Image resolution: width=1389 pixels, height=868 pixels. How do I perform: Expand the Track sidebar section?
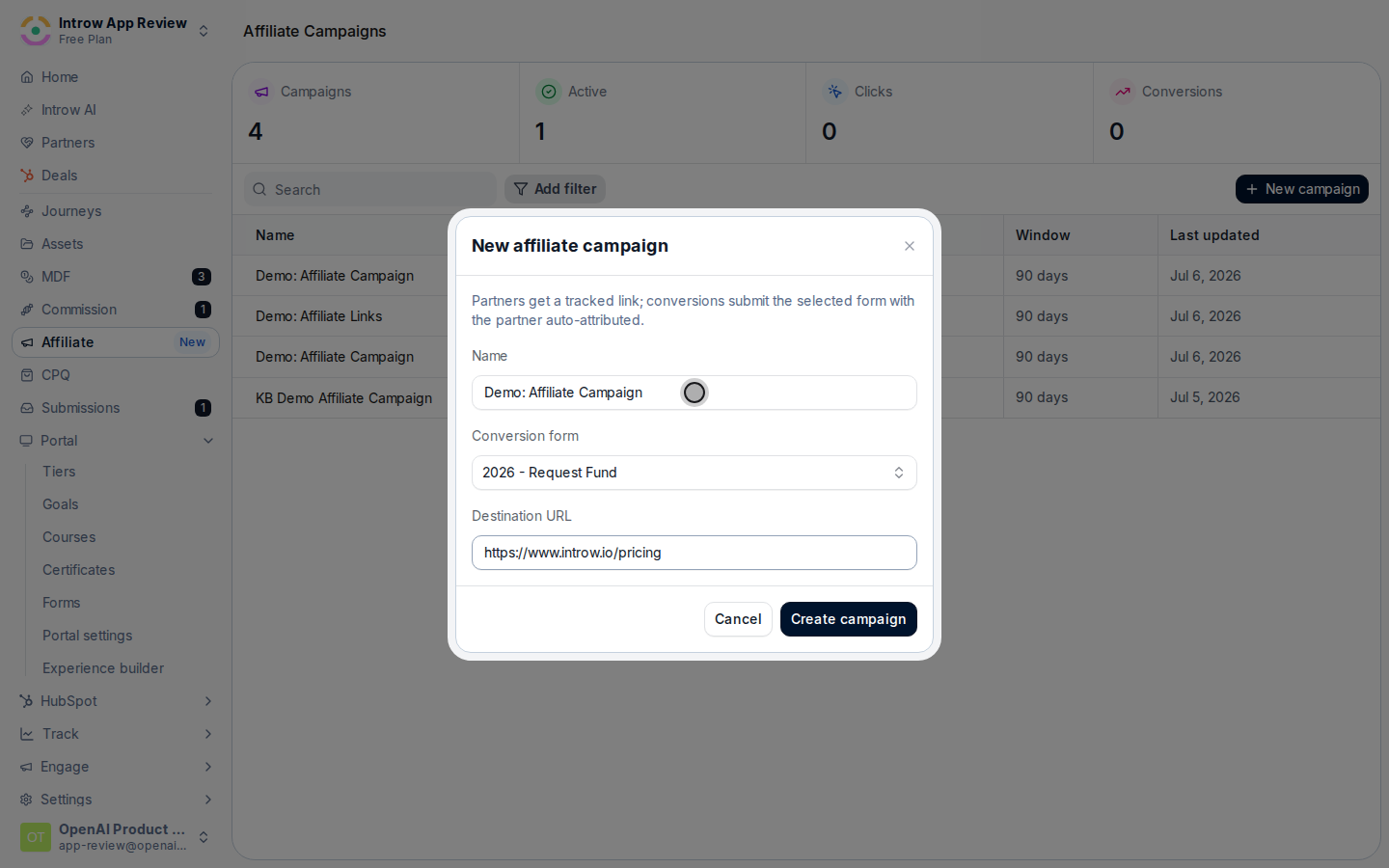pyautogui.click(x=208, y=734)
